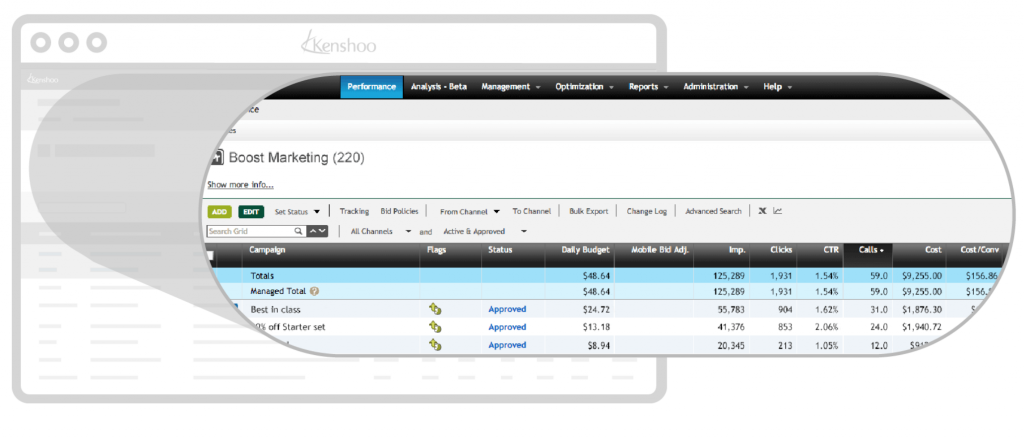Click the 41,376 impressions cell

731,327
